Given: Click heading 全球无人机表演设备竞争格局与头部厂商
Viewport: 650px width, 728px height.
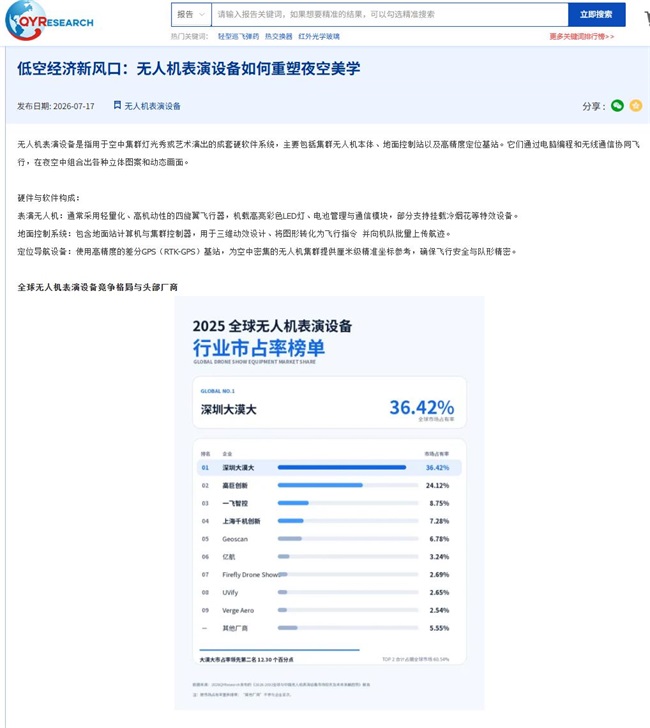Looking at the screenshot, I should tap(98, 287).
